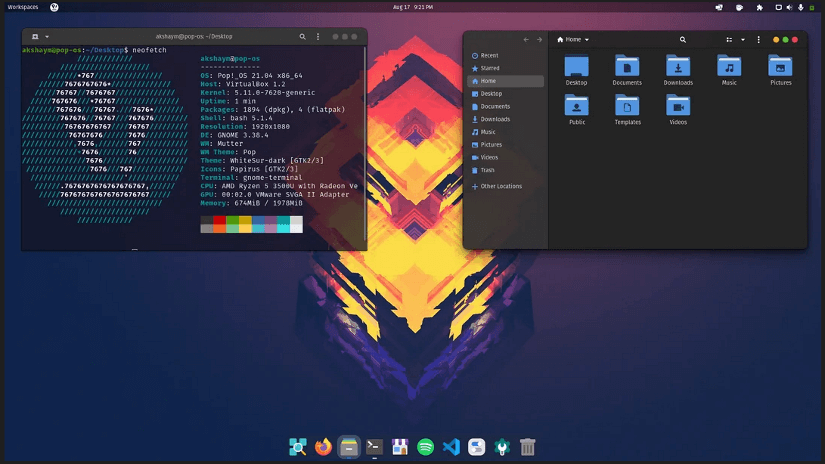Go forward in the Files window
825x464 pixels.
tap(539, 39)
